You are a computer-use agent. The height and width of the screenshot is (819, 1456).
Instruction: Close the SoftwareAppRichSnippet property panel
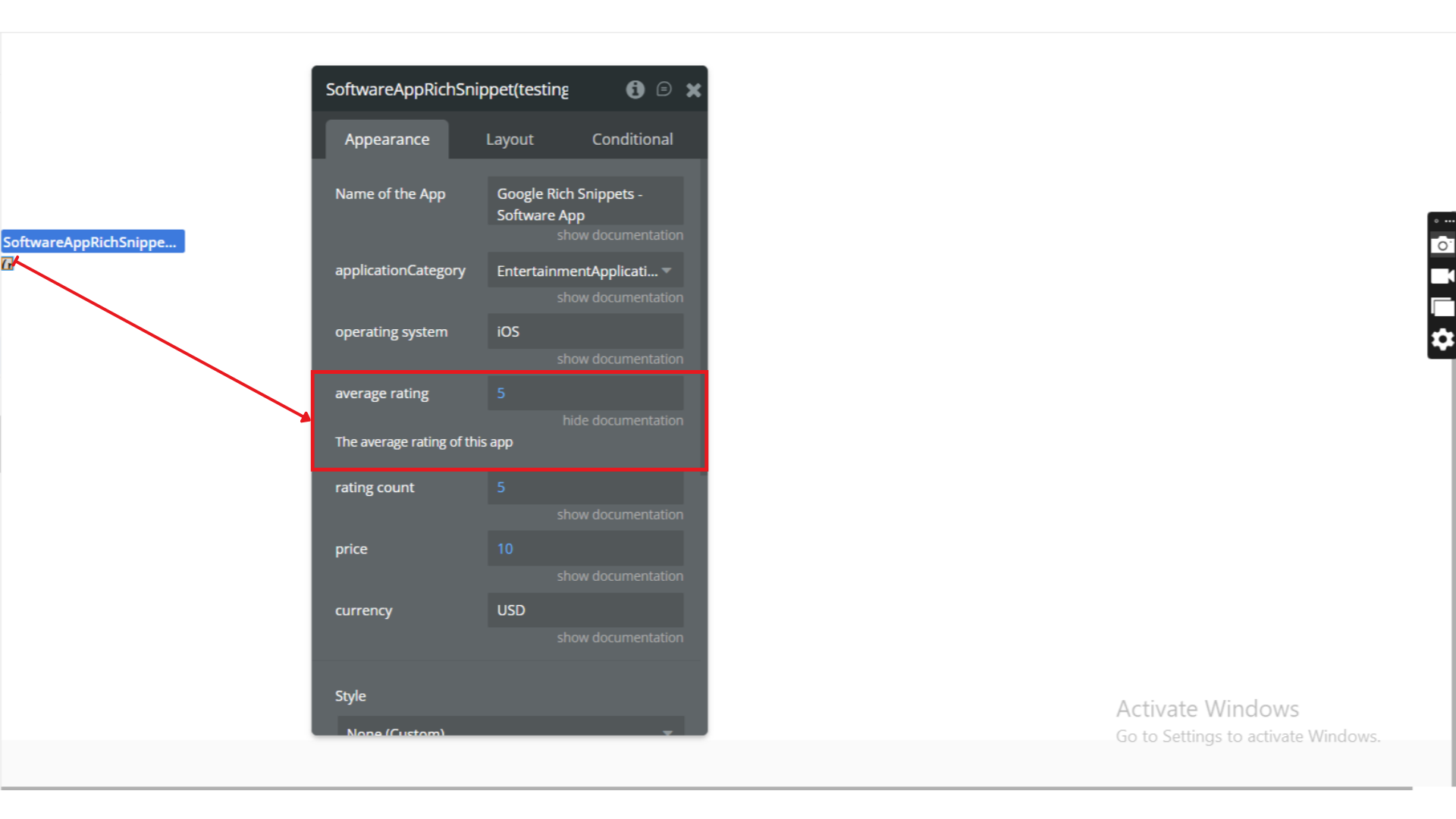pyautogui.click(x=693, y=90)
